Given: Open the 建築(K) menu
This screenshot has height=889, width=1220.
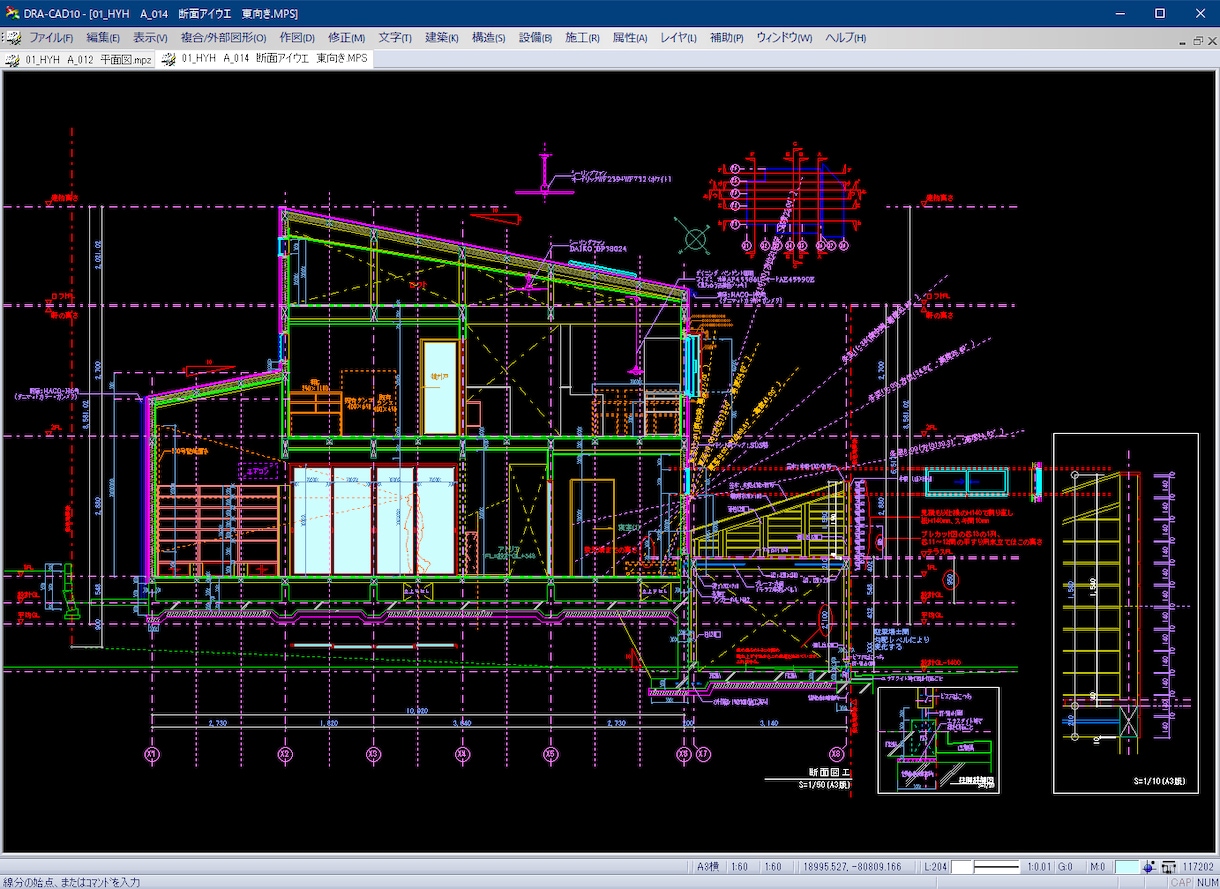Looking at the screenshot, I should tap(441, 38).
